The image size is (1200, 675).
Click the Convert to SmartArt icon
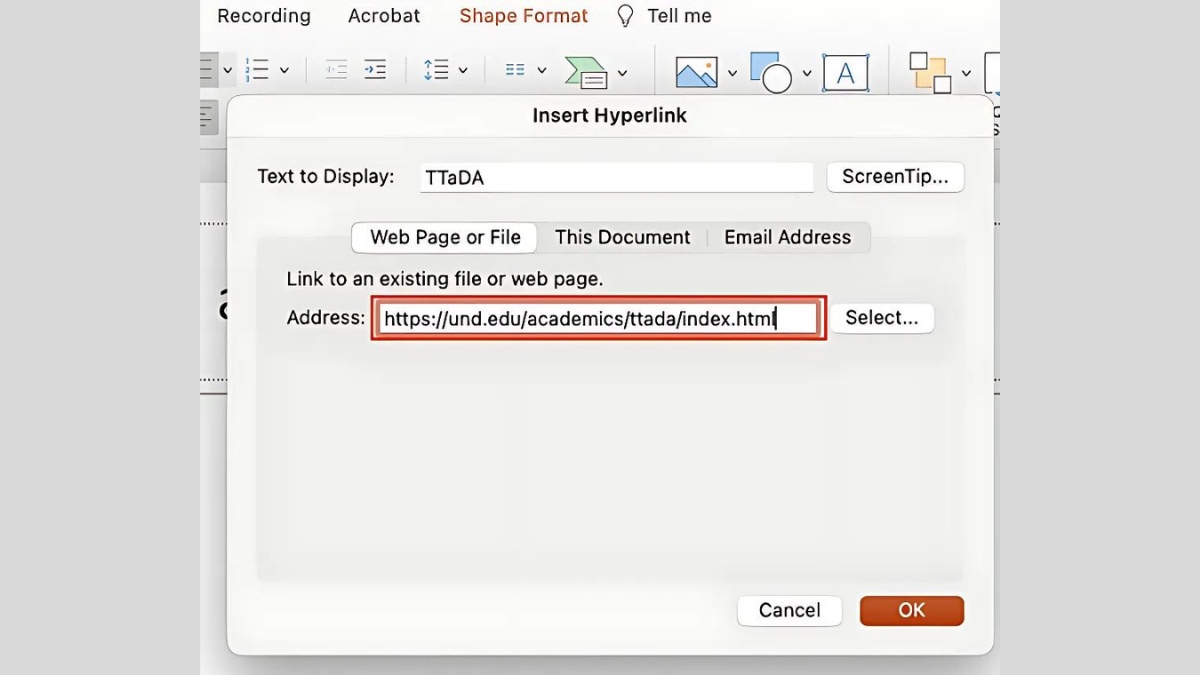tap(586, 72)
